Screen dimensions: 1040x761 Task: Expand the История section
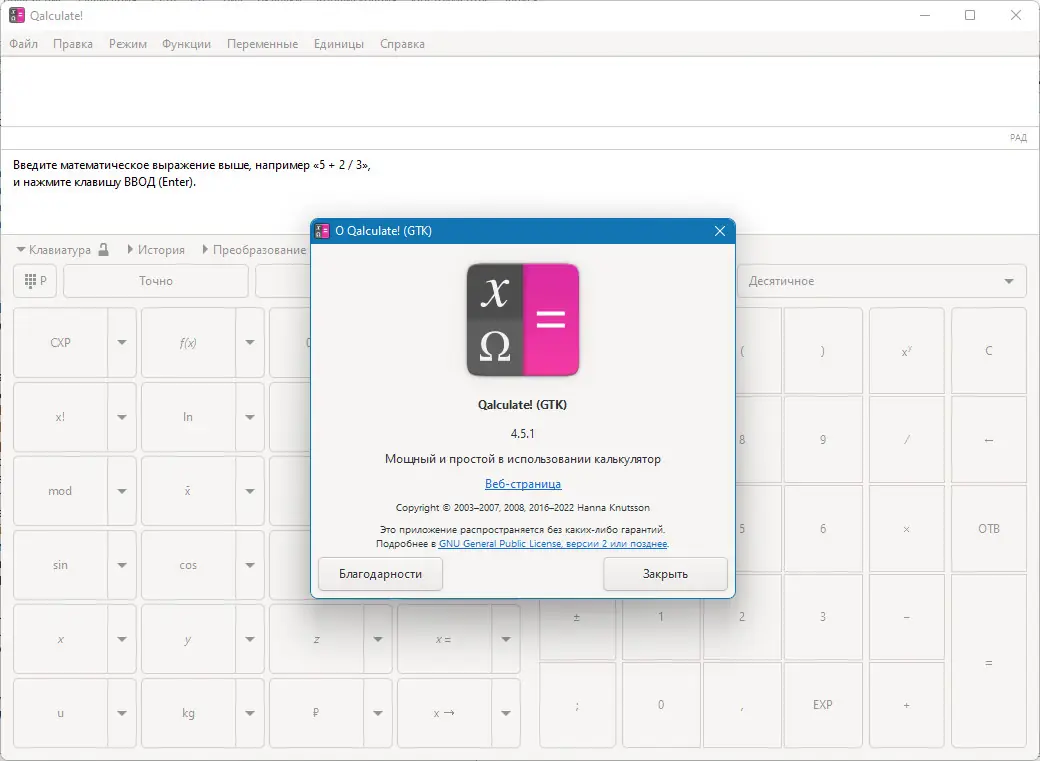156,250
